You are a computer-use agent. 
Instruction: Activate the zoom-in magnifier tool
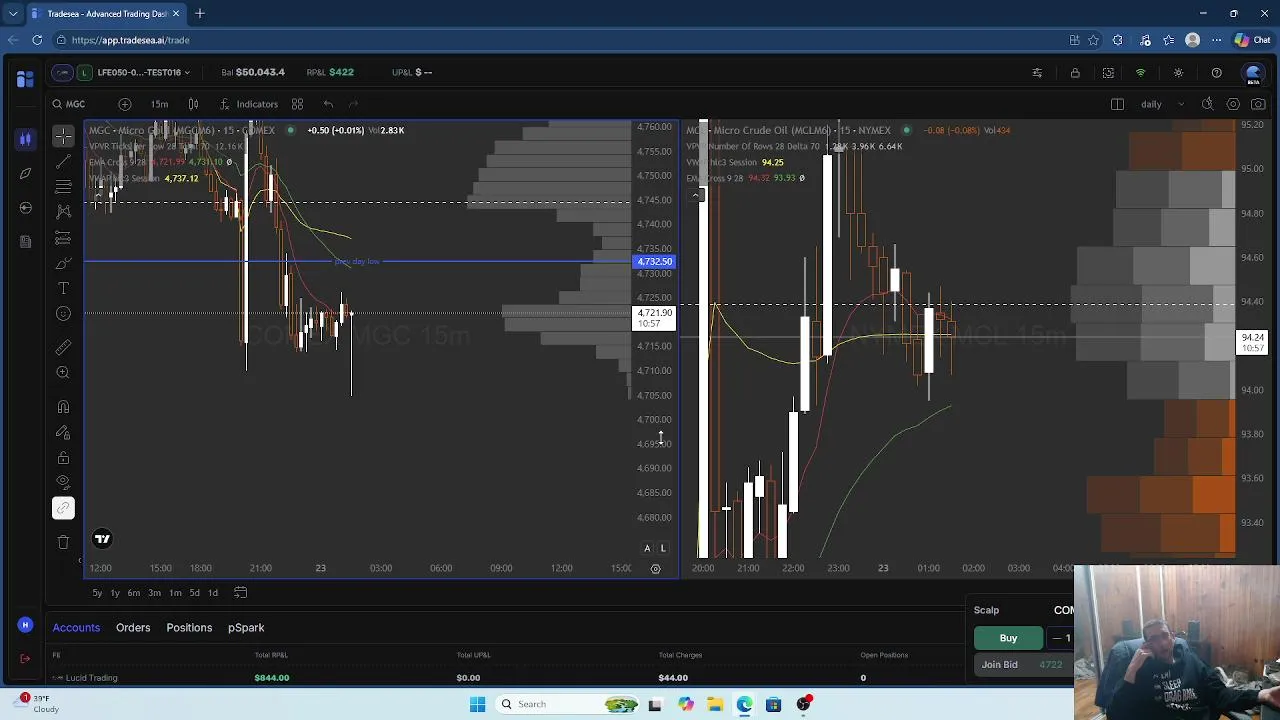point(63,372)
